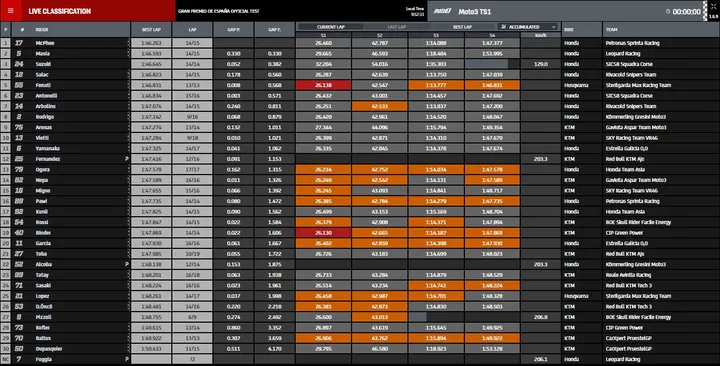Select rider Tatay's row
Viewport: 720px width, 366px height.
tap(360, 275)
